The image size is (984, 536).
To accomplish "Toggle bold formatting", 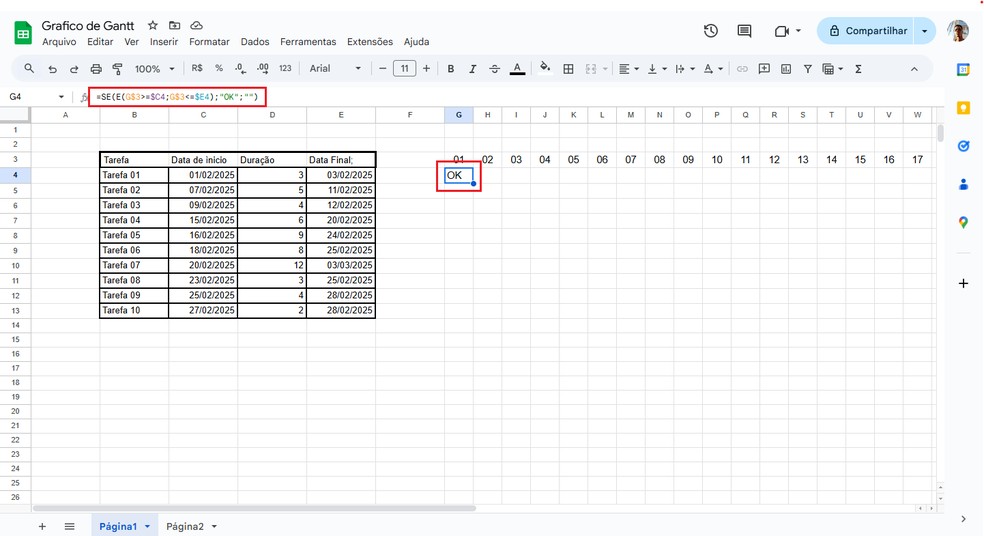I will click(x=451, y=69).
